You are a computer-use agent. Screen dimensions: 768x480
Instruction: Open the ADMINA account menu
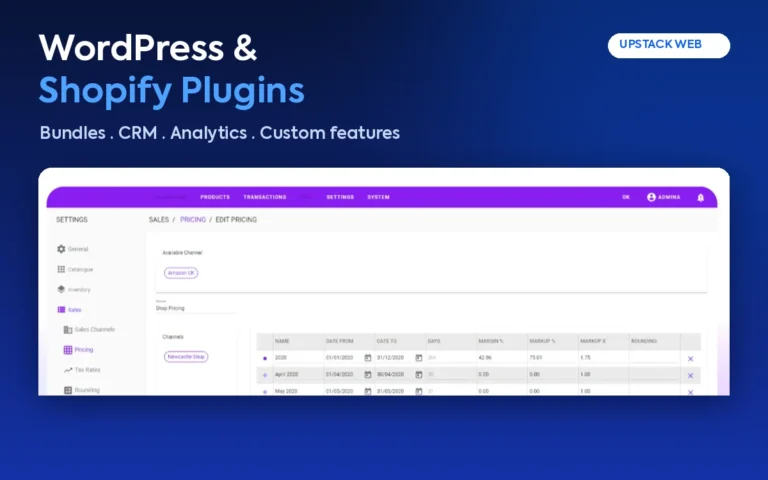pos(664,197)
